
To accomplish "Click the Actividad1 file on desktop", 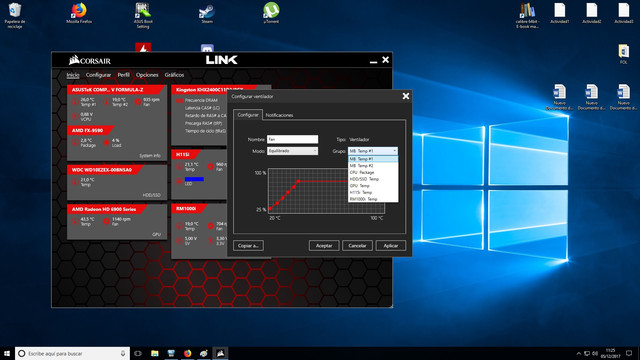I will pos(560,13).
